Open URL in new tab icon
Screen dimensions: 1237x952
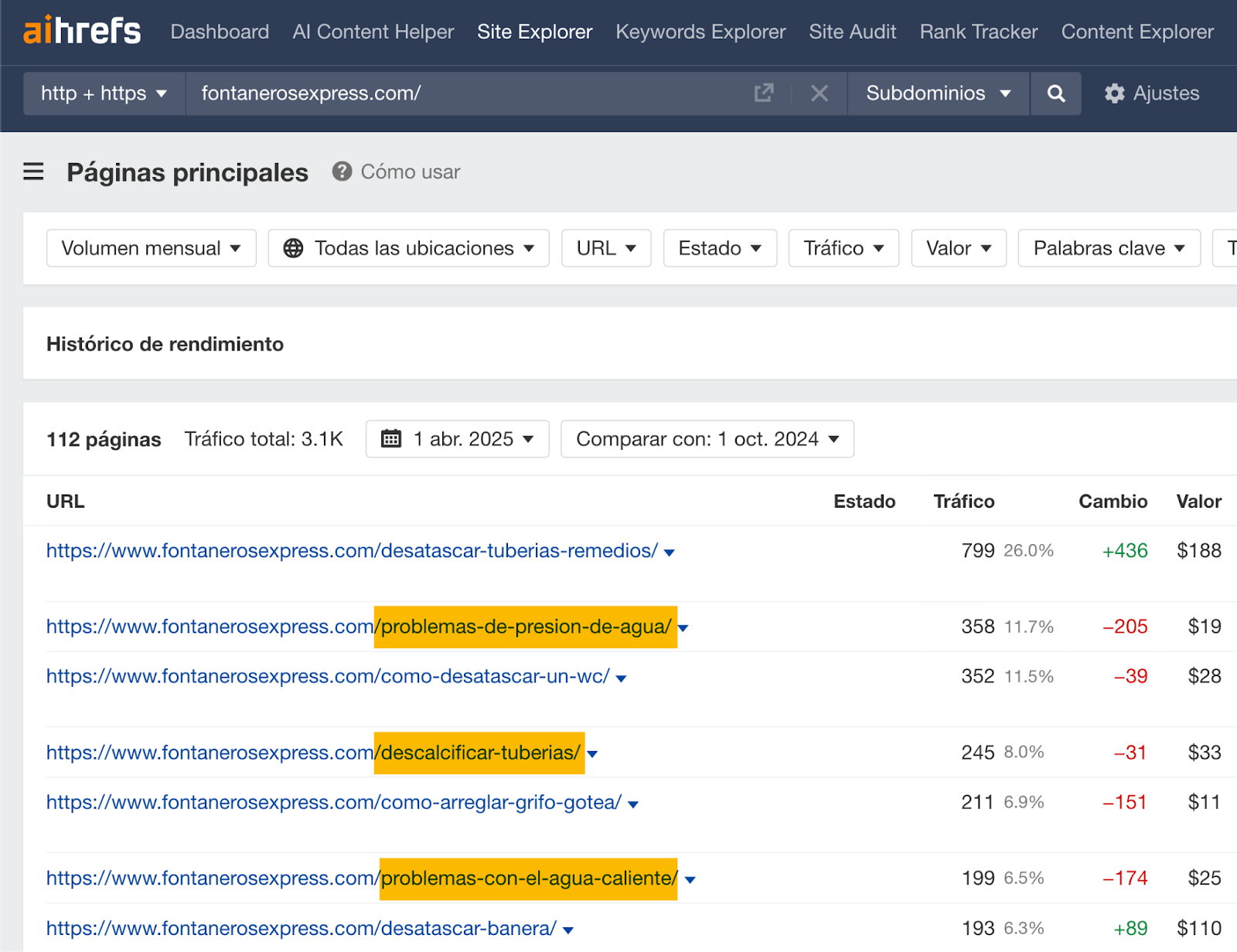764,93
